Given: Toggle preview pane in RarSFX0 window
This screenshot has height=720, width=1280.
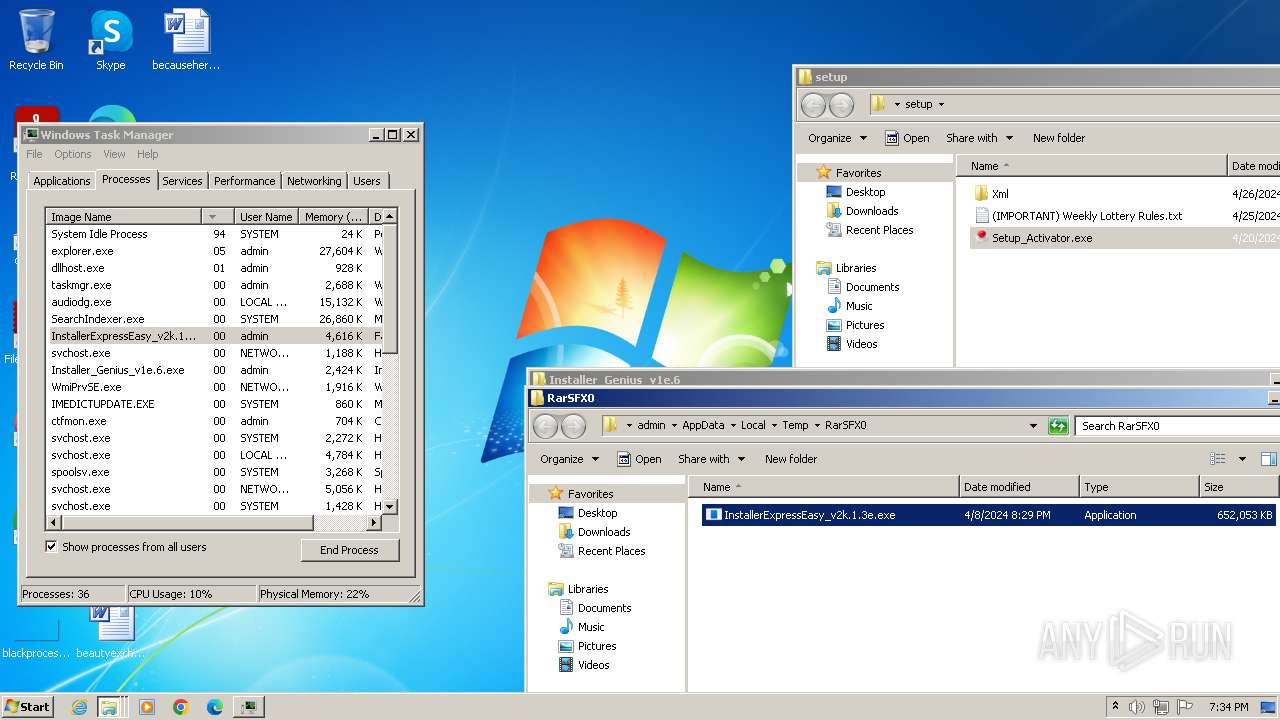Looking at the screenshot, I should click(1268, 459).
